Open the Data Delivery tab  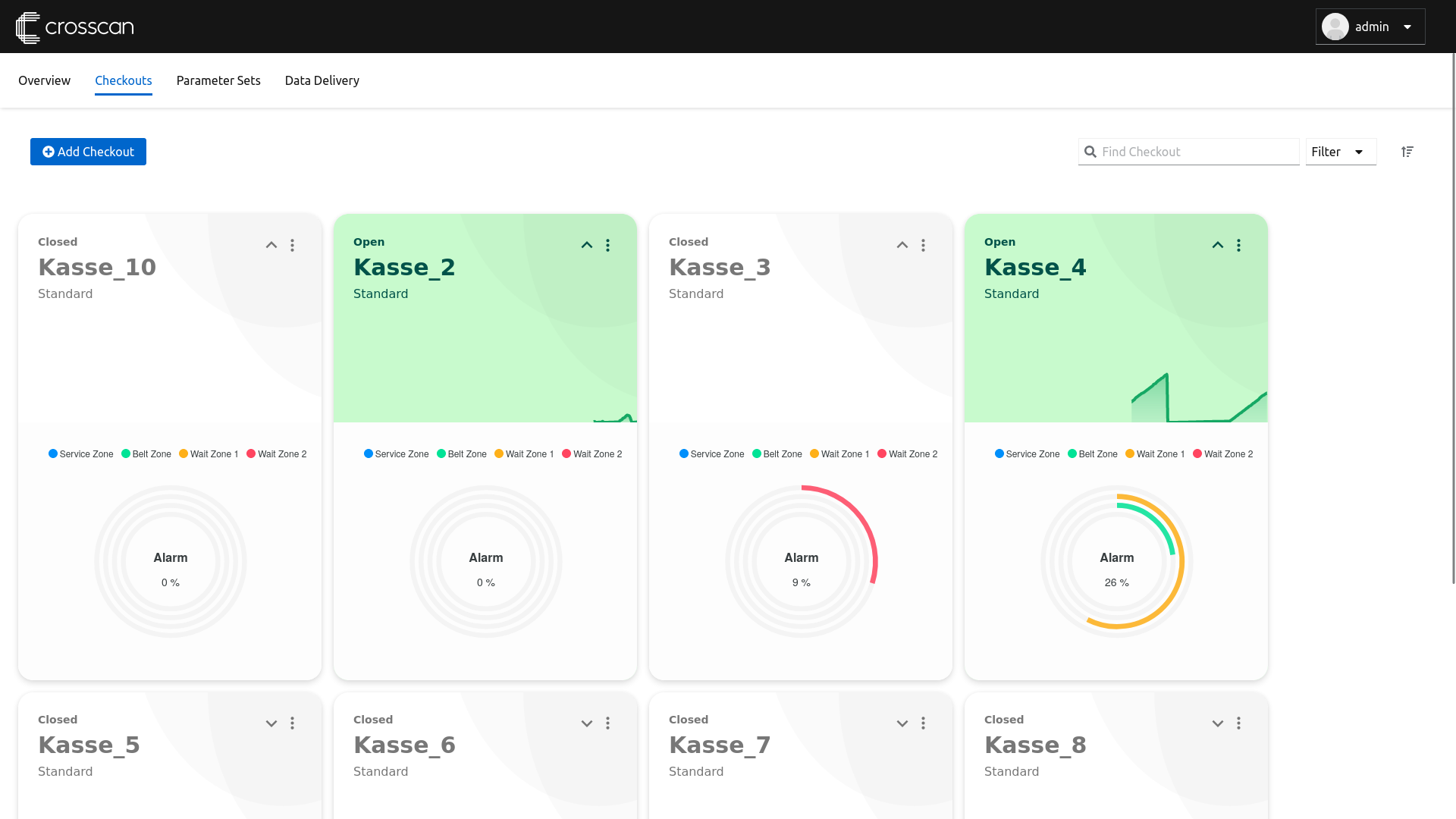click(x=322, y=80)
